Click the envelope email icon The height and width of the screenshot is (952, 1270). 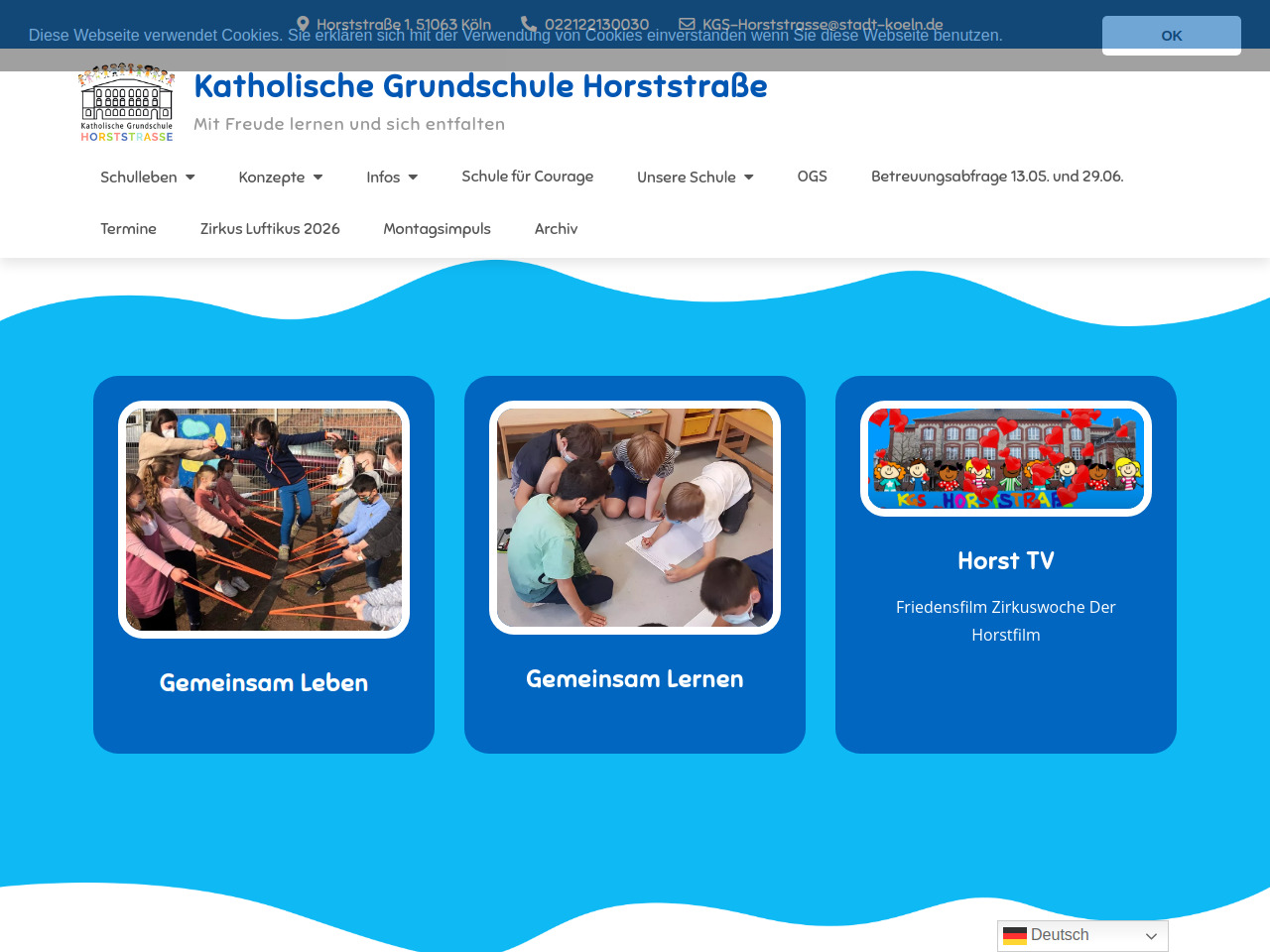[687, 24]
